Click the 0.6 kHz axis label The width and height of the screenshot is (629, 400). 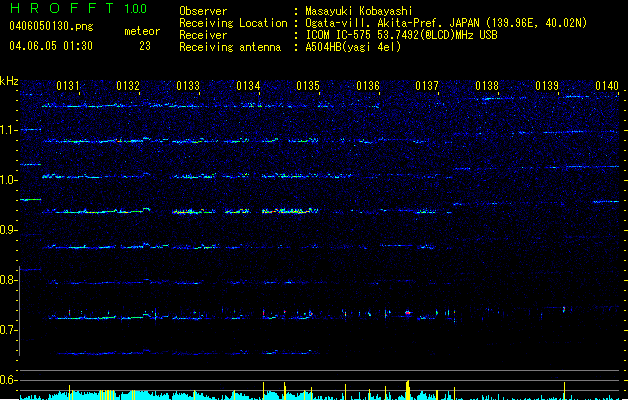click(x=8, y=380)
